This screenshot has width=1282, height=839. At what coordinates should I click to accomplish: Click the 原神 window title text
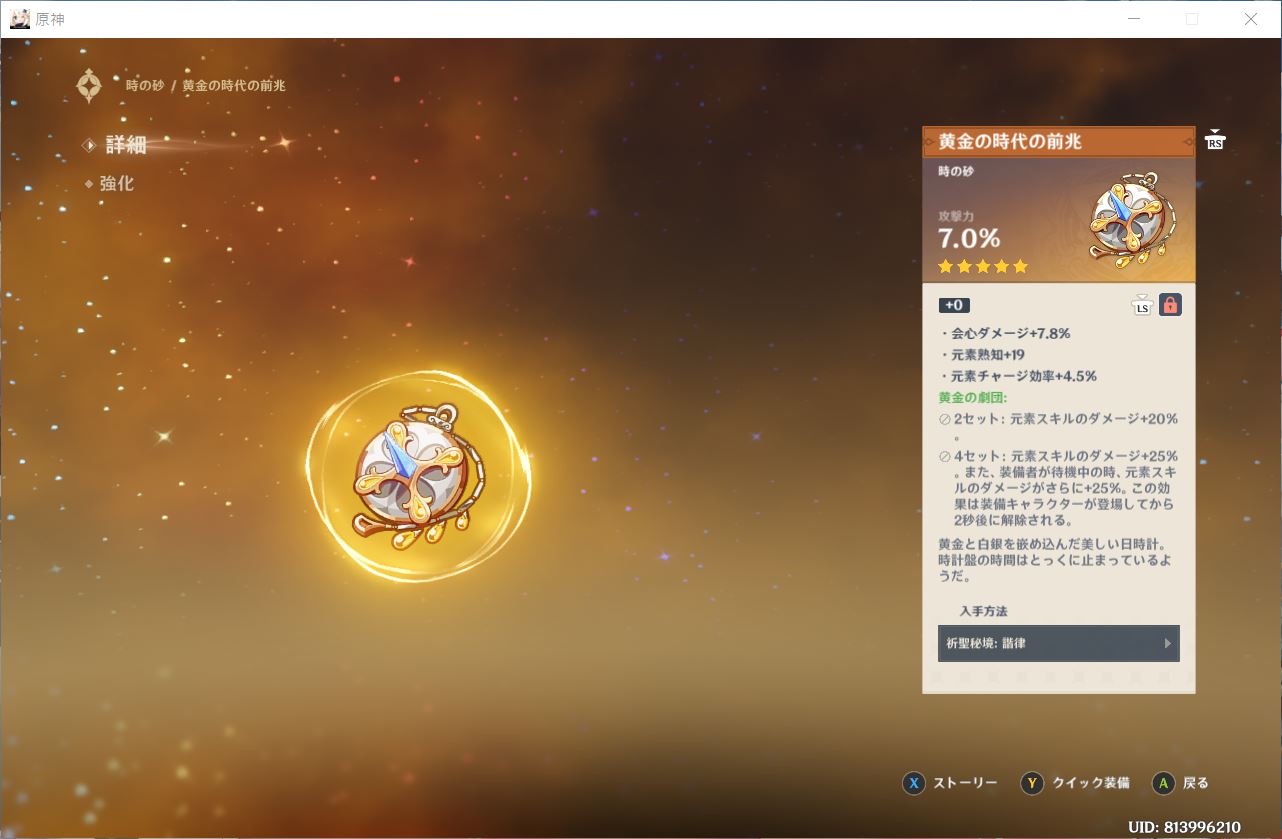[50, 19]
